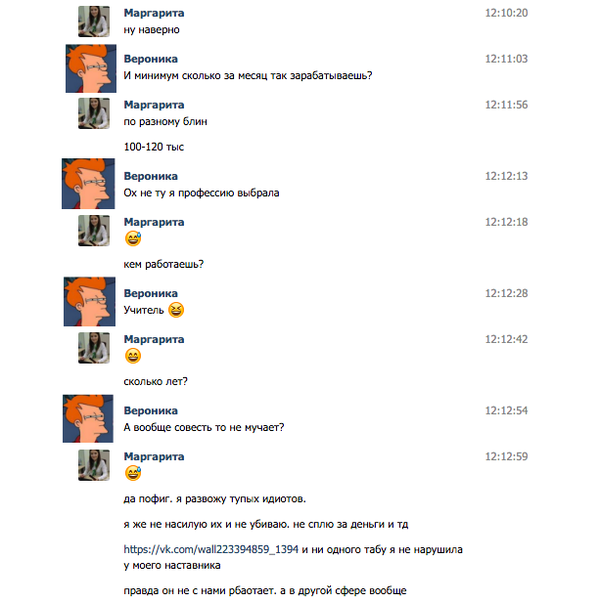Select the message text '100-120 тыс'

coord(153,147)
